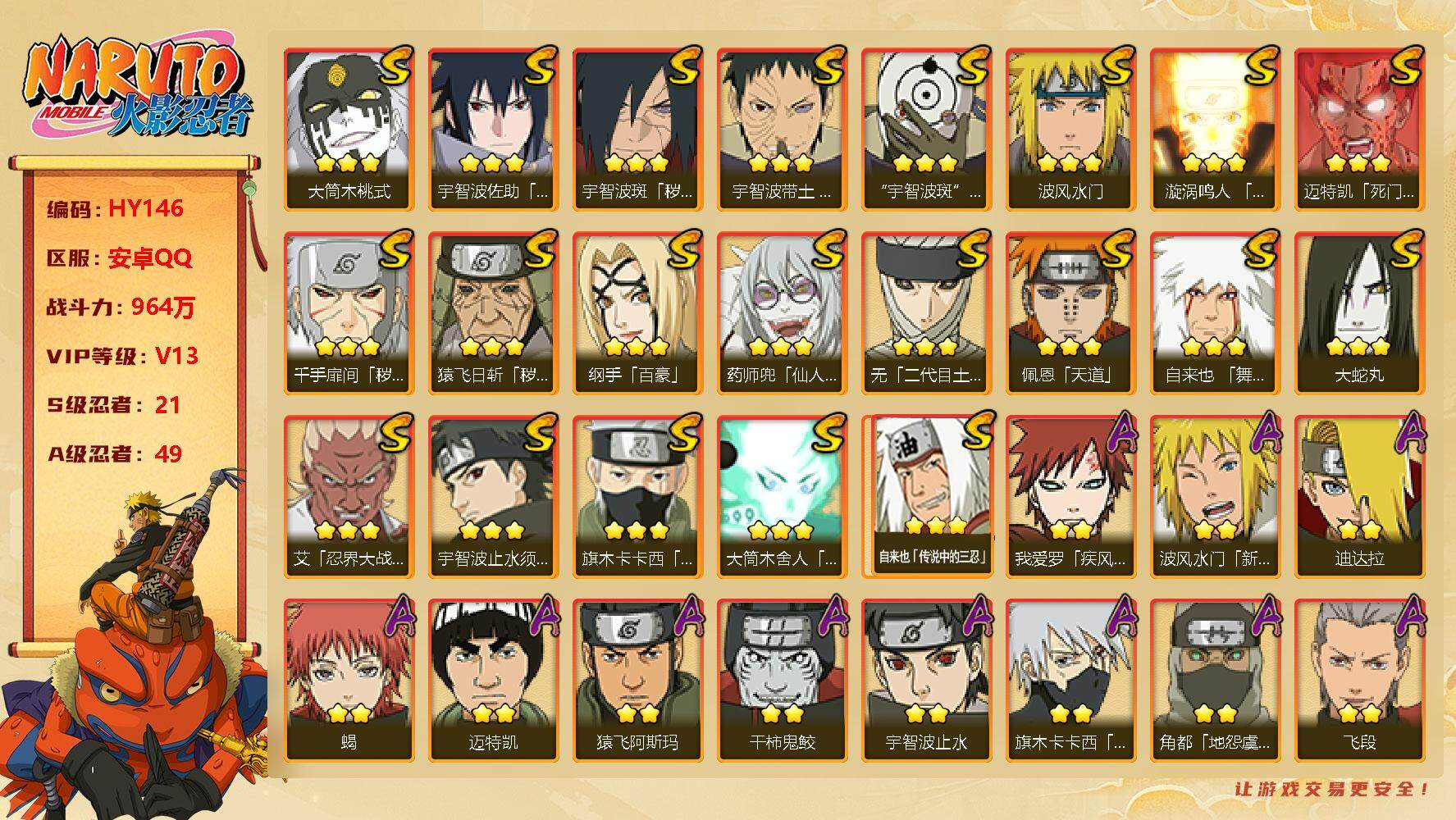This screenshot has width=1456, height=820.
Task: Click the 飞段 ninja card
Action: tap(1359, 681)
